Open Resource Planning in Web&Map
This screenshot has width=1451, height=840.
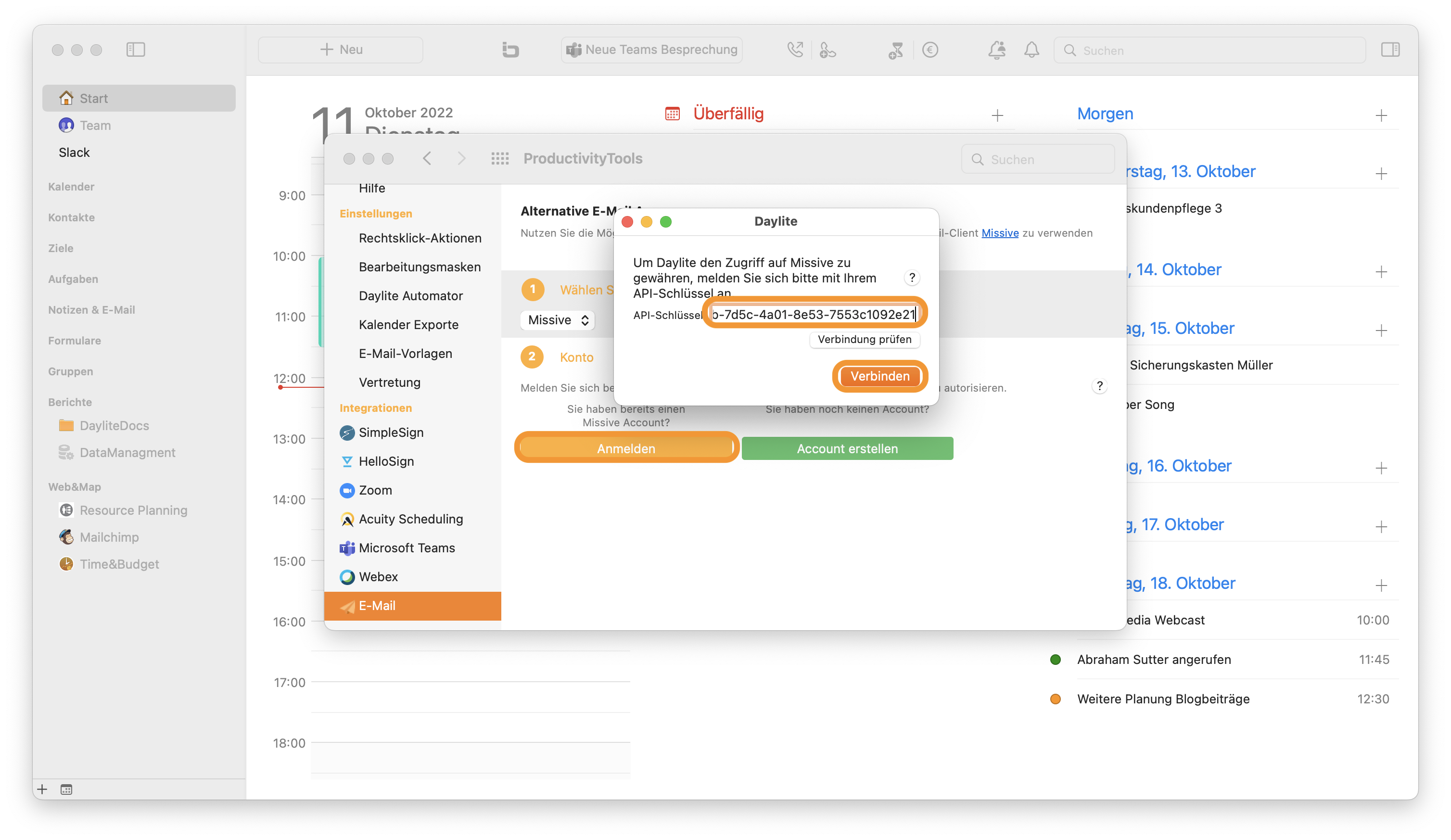tap(123, 510)
